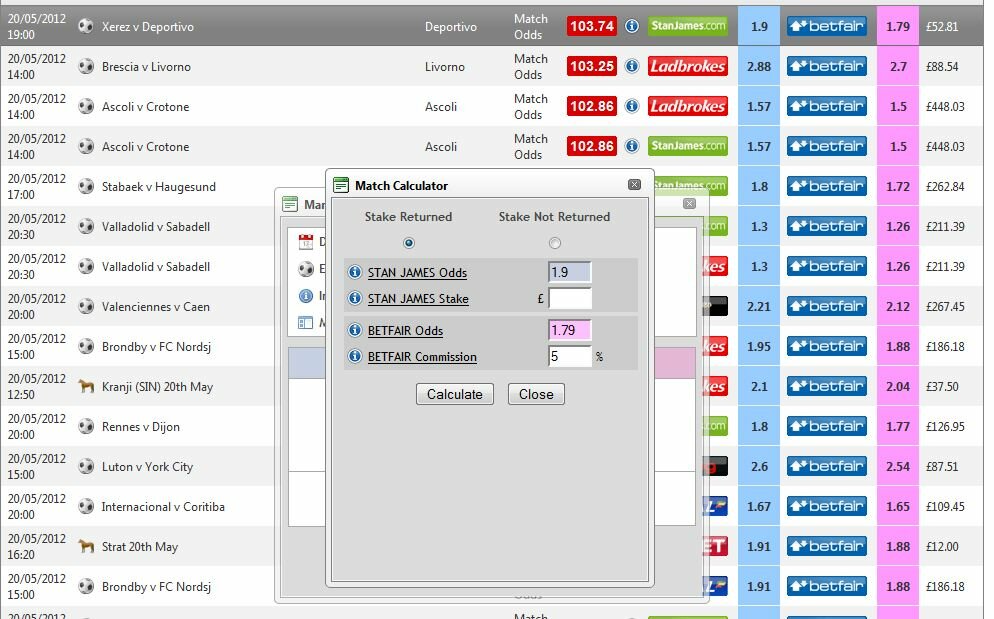This screenshot has height=619, width=994.
Task: Select the Stake Not Returned radio button
Action: (x=555, y=243)
